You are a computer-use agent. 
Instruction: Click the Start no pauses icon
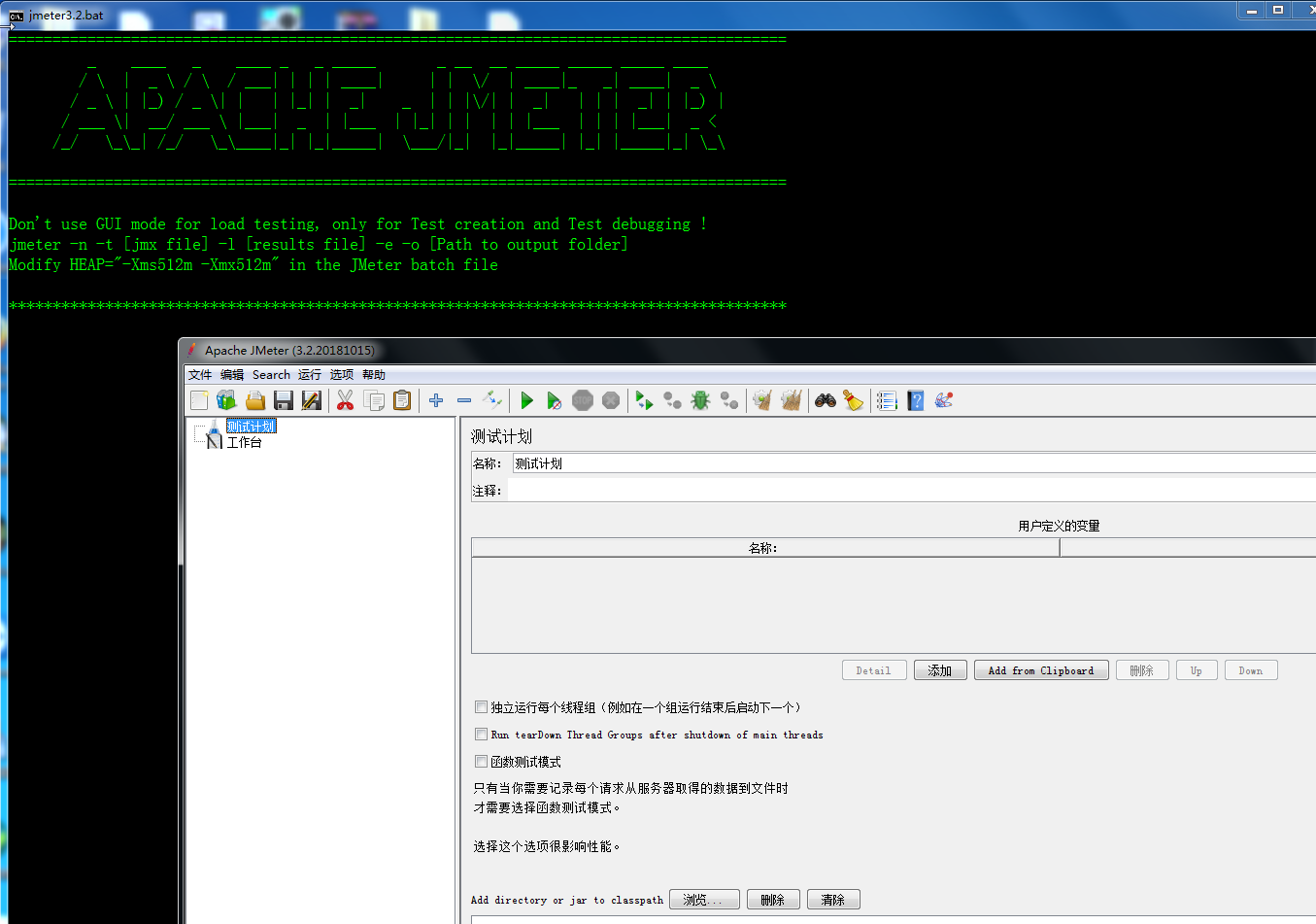point(554,400)
